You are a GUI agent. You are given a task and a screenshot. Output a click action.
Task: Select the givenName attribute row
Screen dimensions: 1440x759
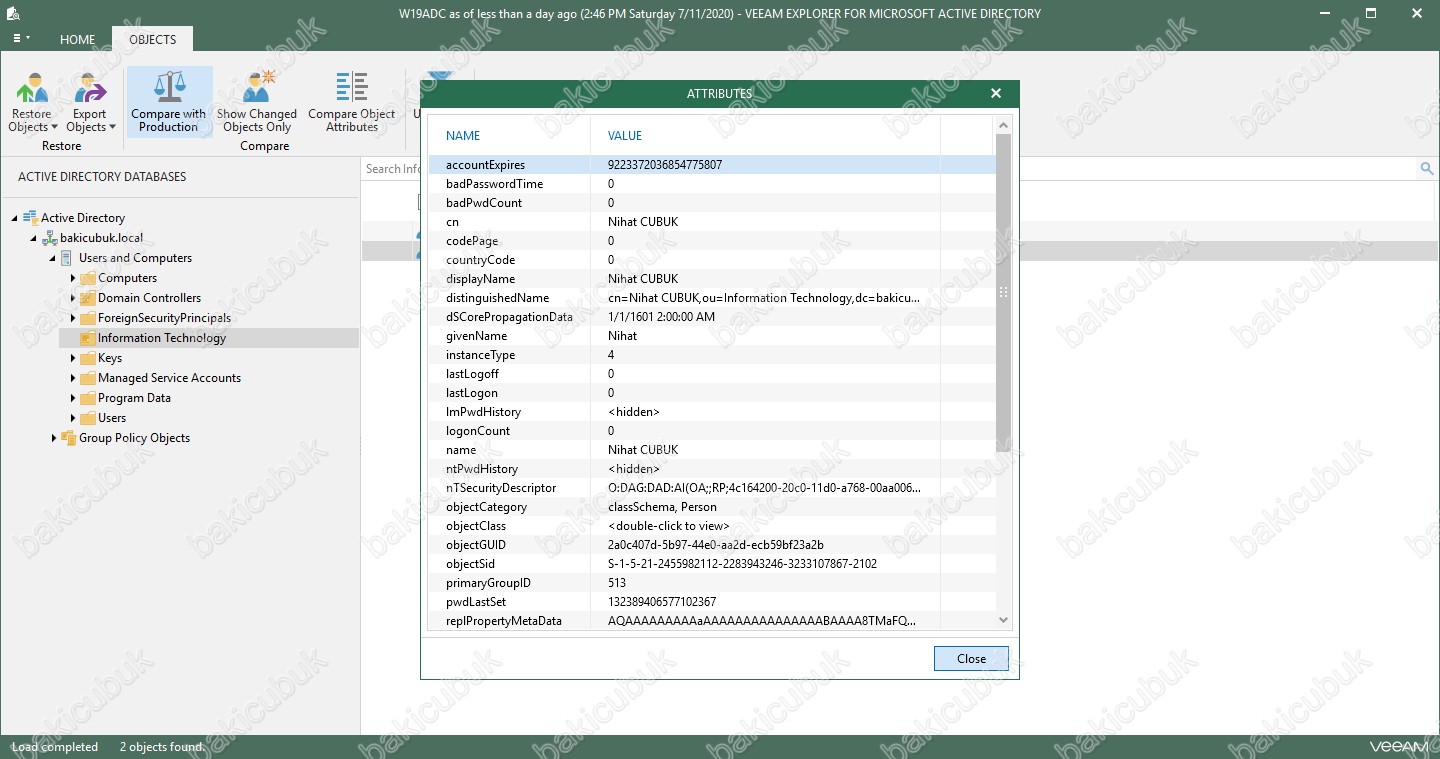712,336
